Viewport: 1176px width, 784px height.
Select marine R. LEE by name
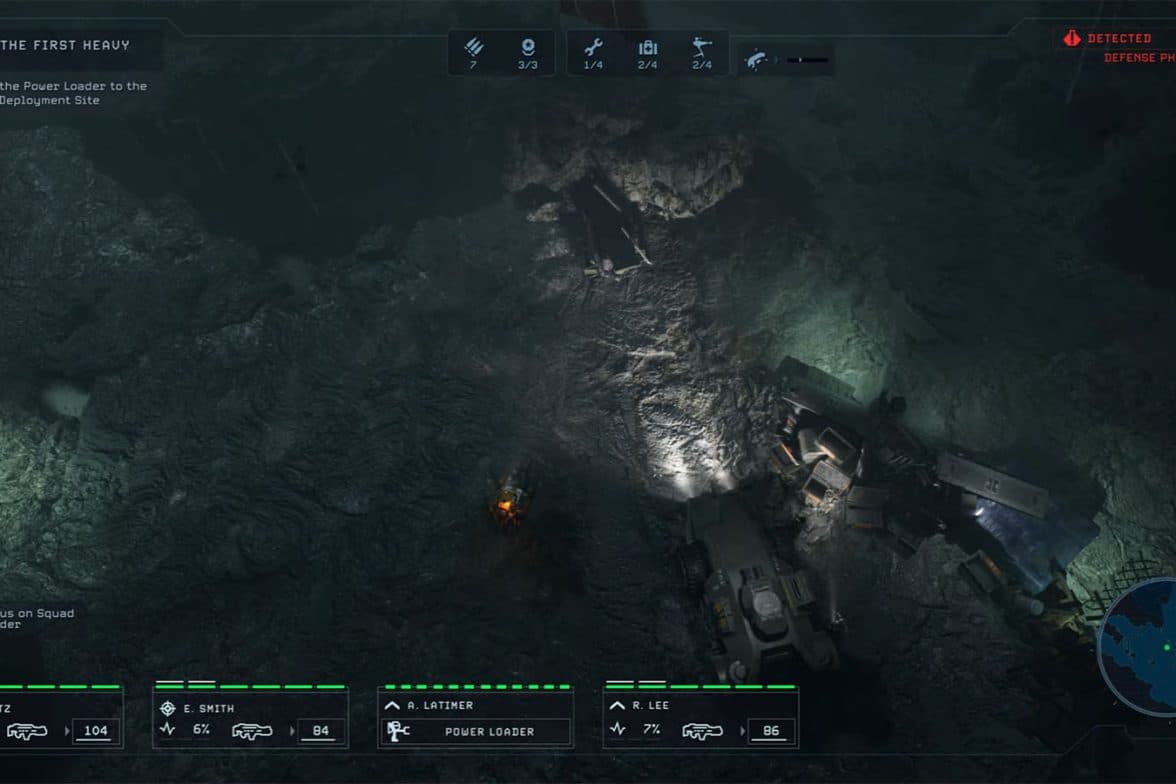[x=650, y=705]
